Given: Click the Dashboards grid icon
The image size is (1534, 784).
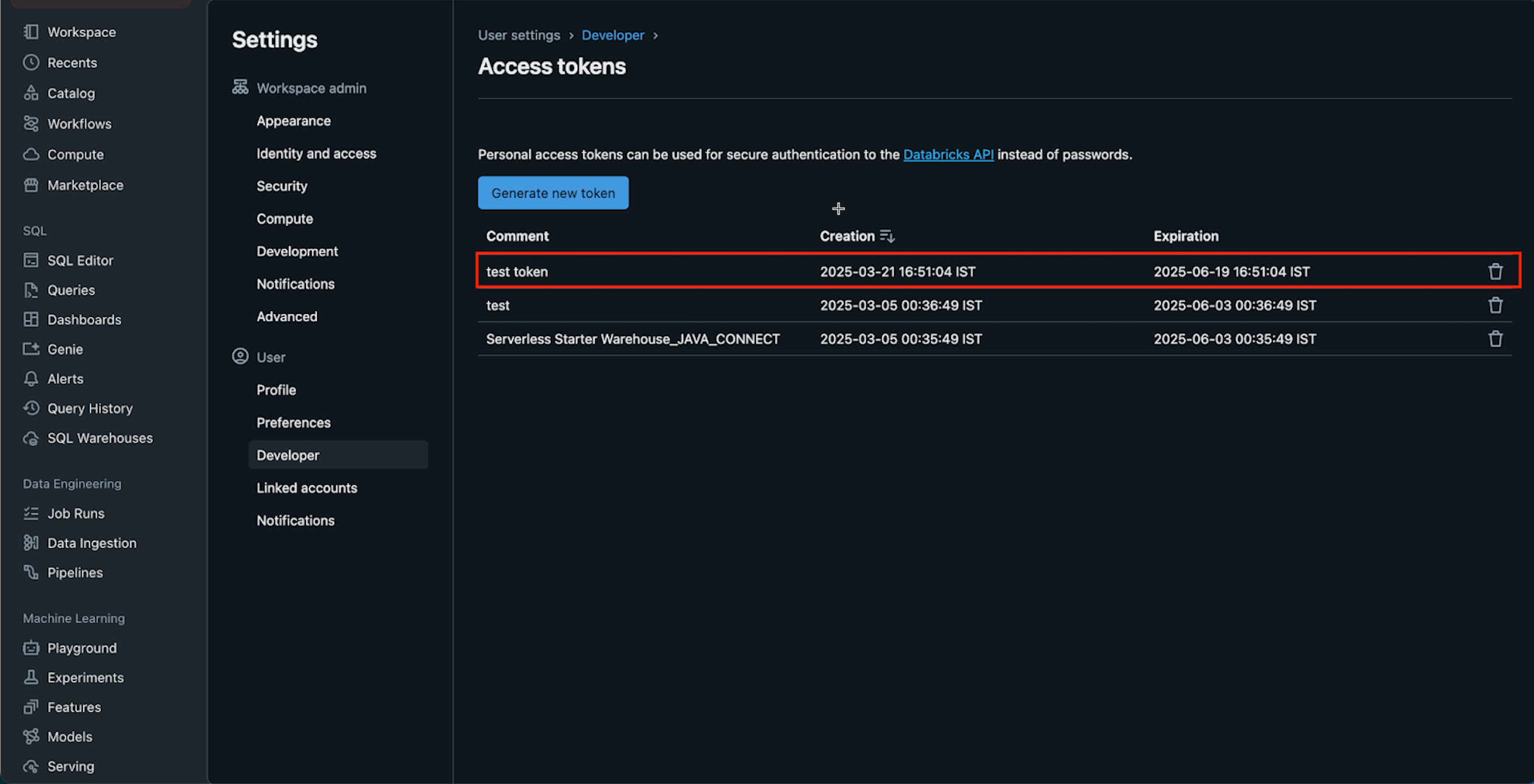Looking at the screenshot, I should pos(31,319).
